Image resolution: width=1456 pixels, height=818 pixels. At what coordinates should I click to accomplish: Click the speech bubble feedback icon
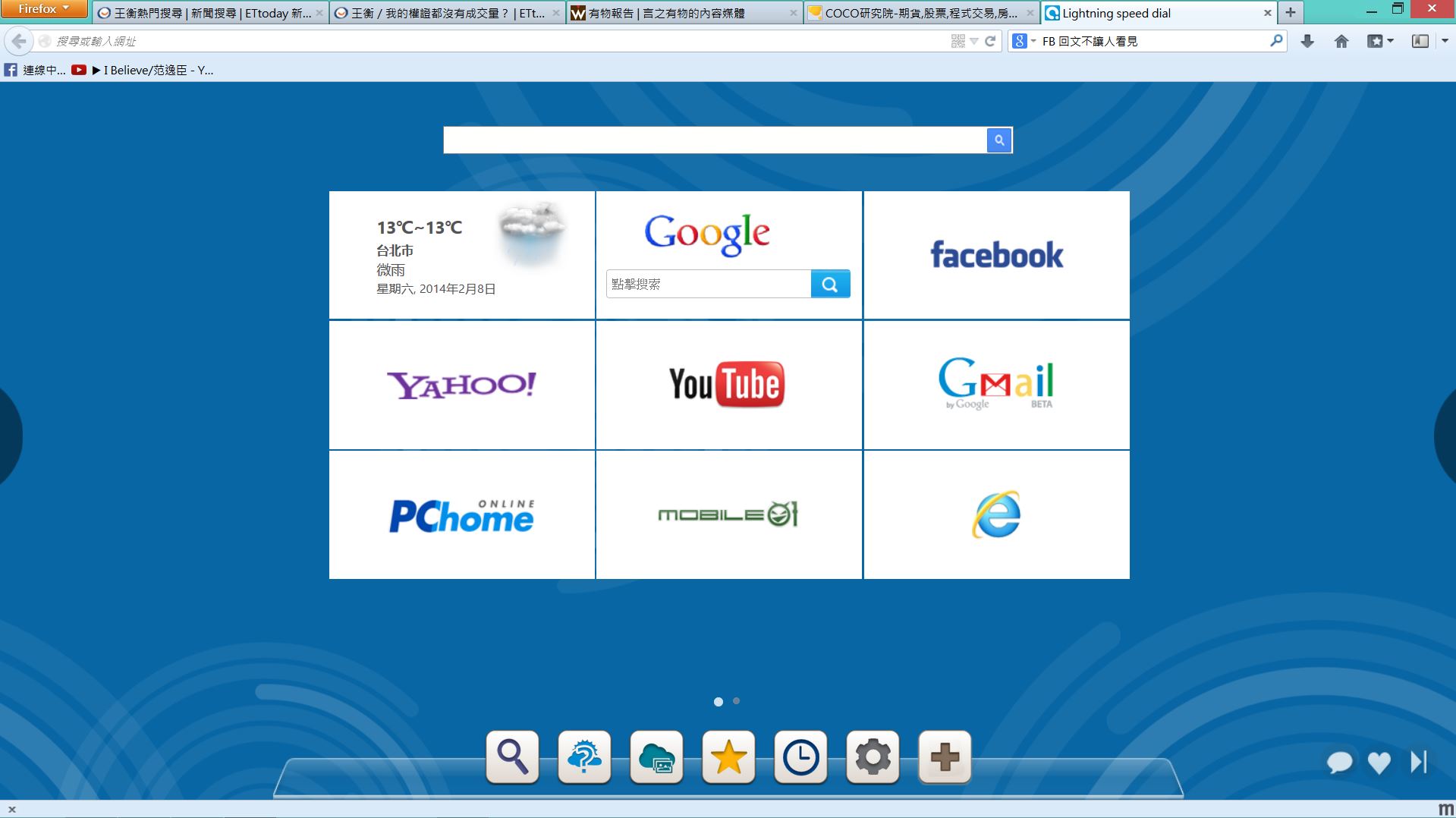tap(1339, 762)
